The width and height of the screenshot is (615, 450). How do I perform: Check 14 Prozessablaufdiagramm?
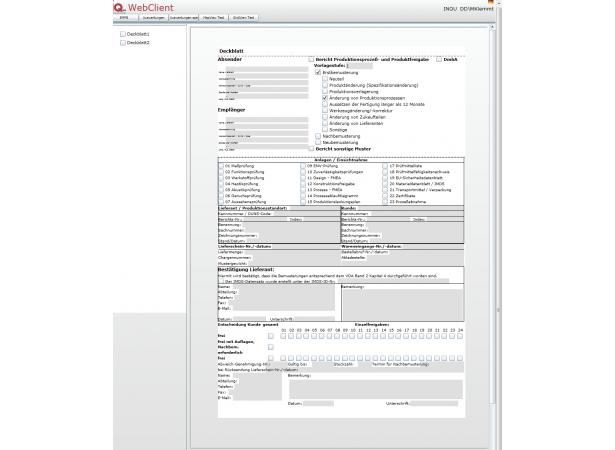303,195
